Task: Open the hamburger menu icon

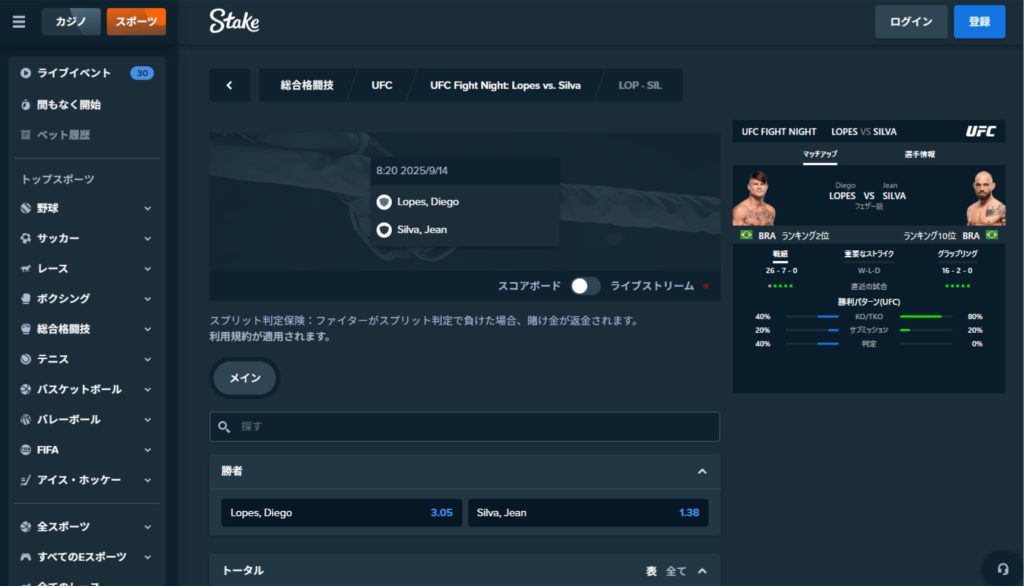Action: [19, 22]
